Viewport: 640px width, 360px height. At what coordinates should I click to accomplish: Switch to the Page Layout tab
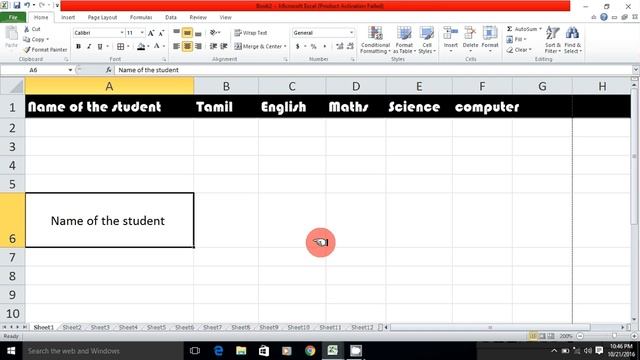(x=102, y=17)
